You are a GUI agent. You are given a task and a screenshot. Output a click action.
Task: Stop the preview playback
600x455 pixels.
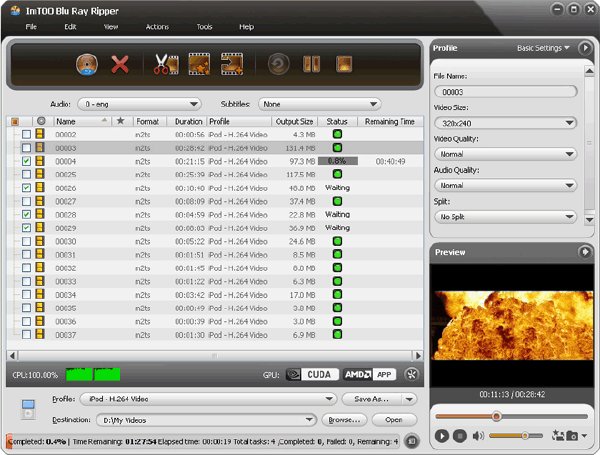click(x=460, y=435)
